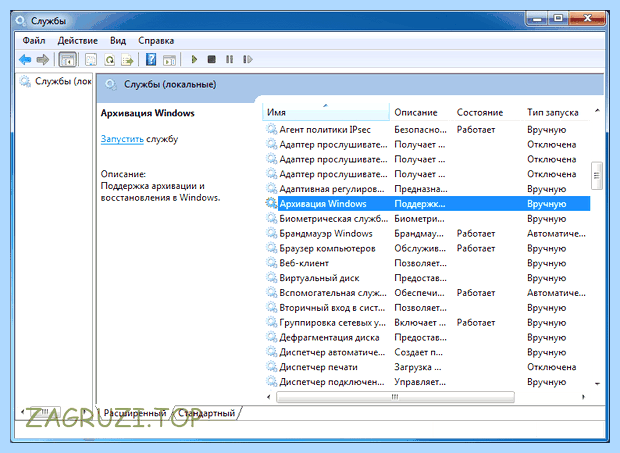Click Работает status of Брандмауэр Windows

tap(476, 233)
